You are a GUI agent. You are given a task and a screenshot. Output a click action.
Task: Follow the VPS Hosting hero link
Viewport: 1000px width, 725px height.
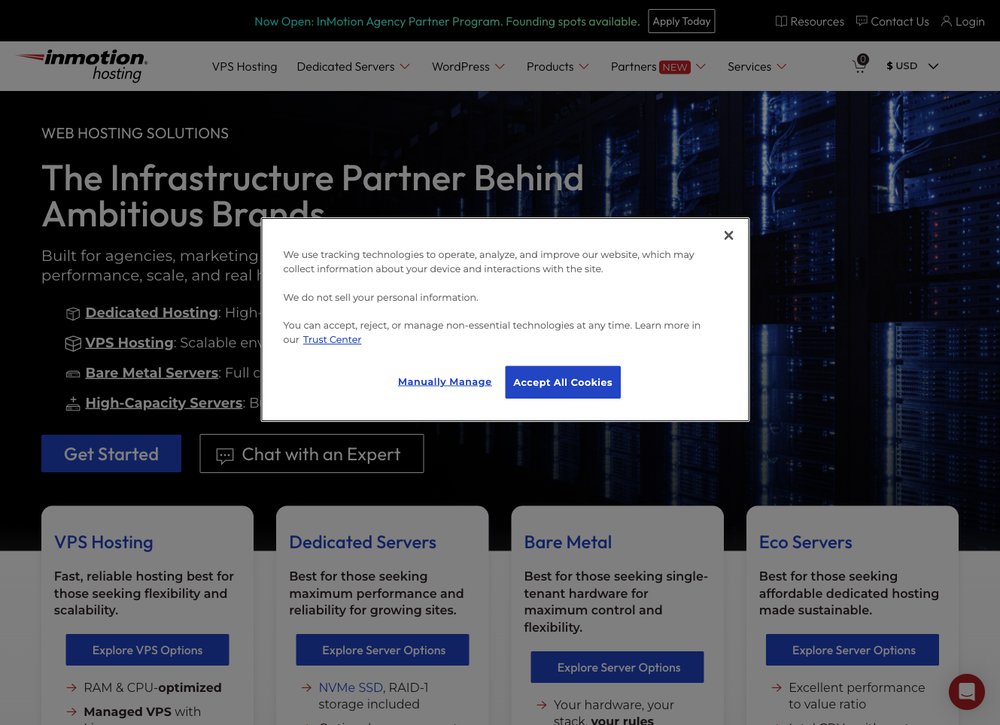point(129,342)
